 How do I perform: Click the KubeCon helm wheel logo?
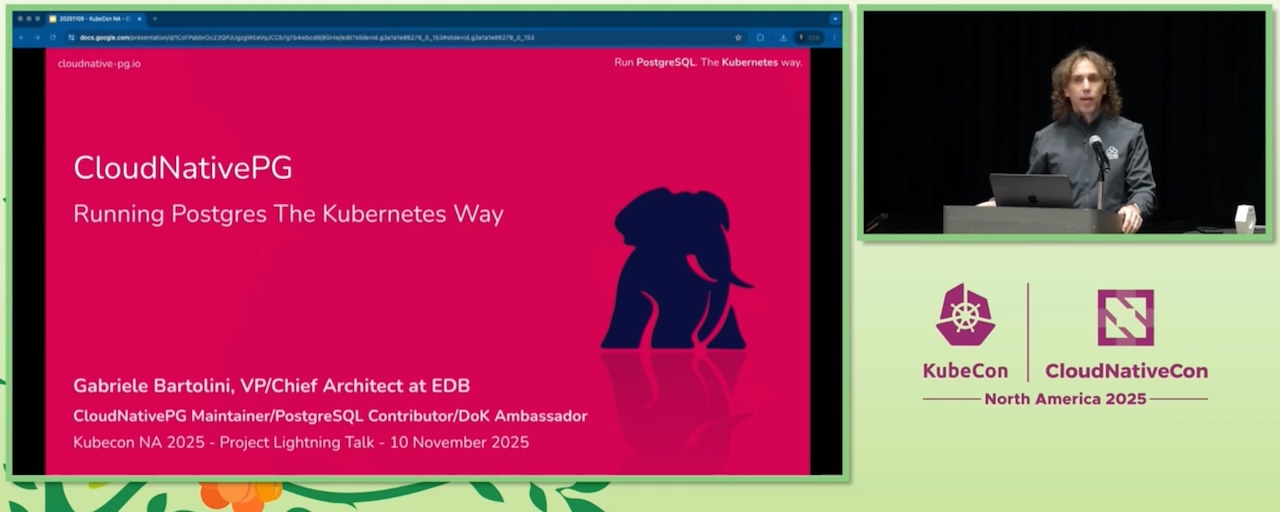pyautogui.click(x=965, y=316)
